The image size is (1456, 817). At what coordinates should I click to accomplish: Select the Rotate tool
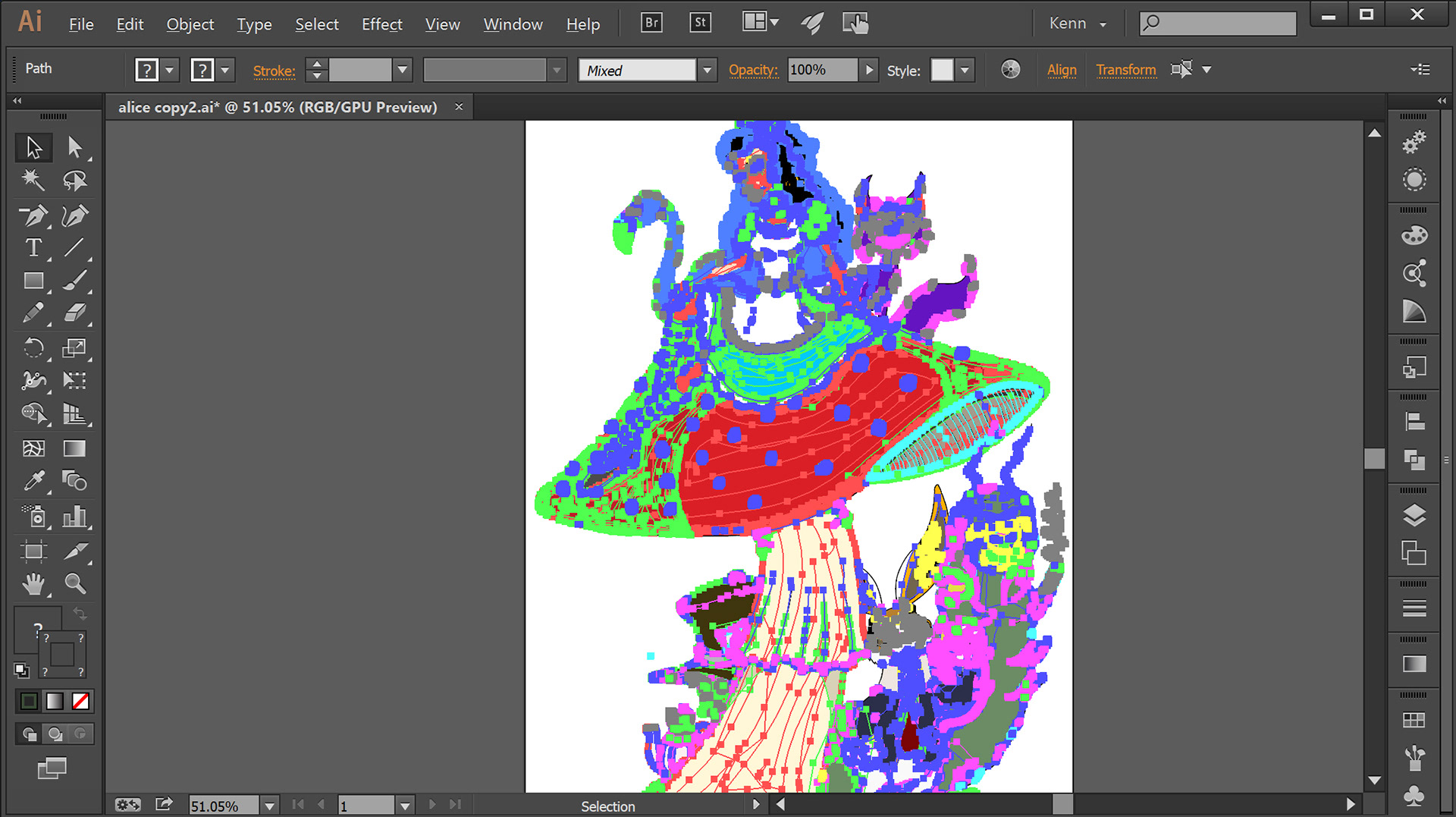(x=33, y=348)
